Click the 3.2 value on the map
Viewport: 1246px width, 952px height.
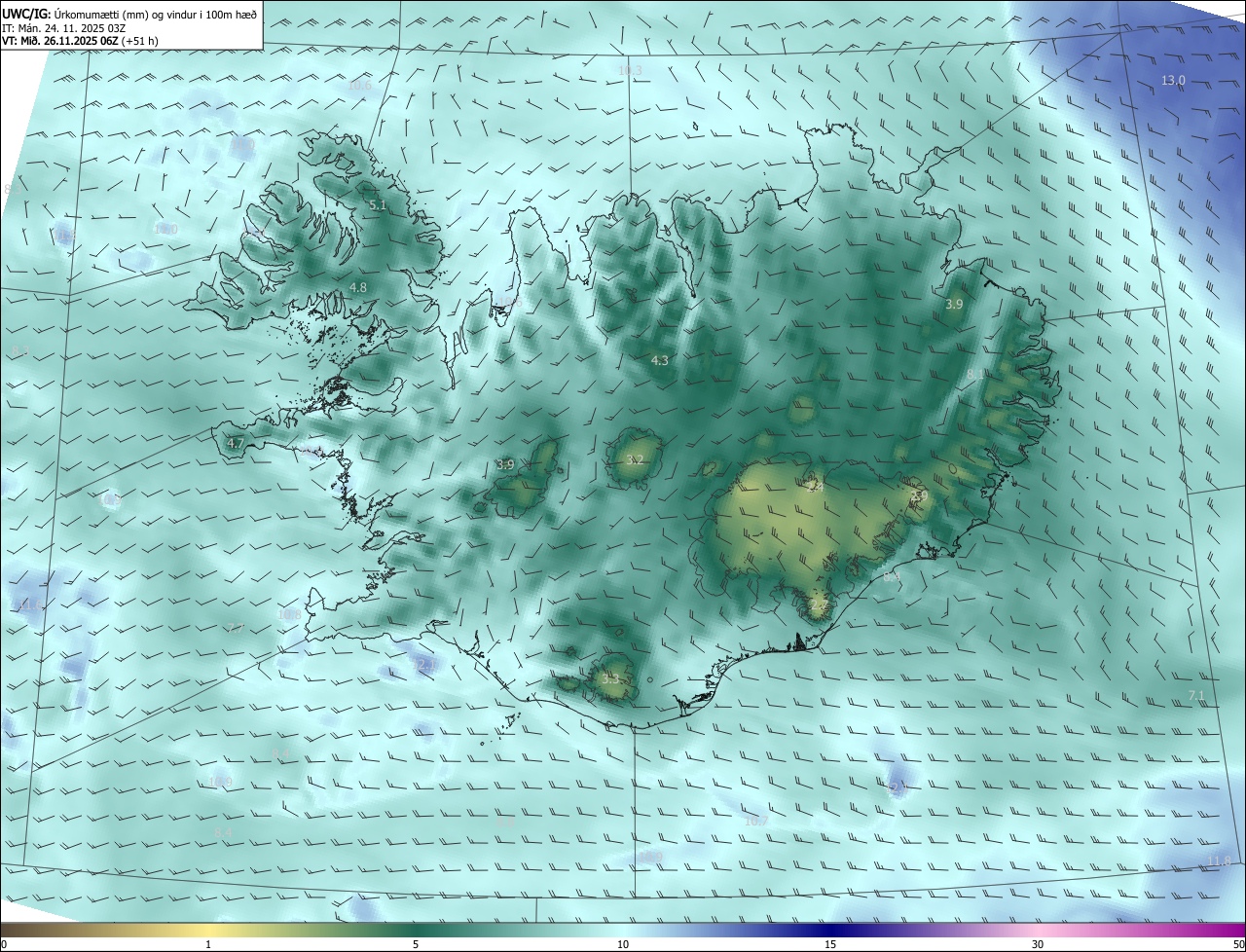click(x=635, y=459)
